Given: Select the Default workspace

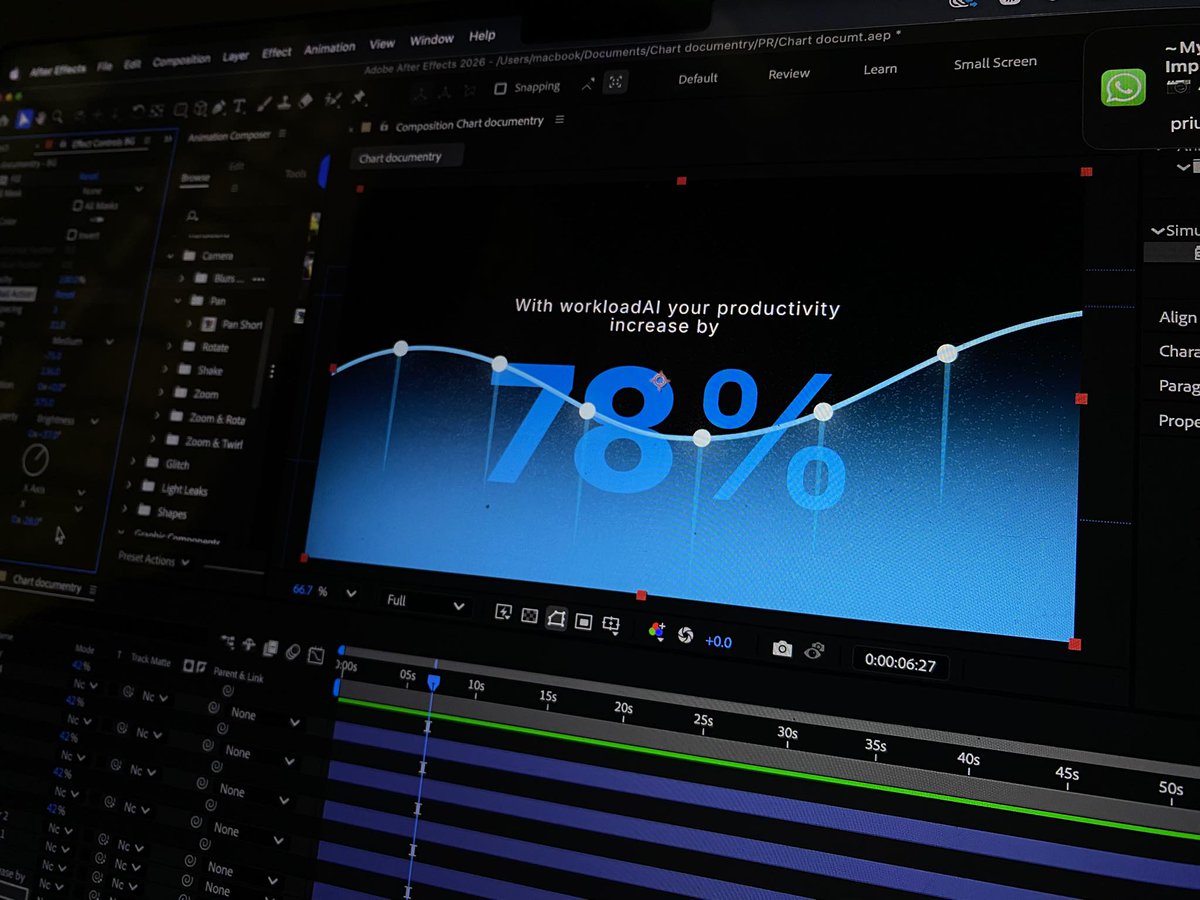Looking at the screenshot, I should (698, 78).
